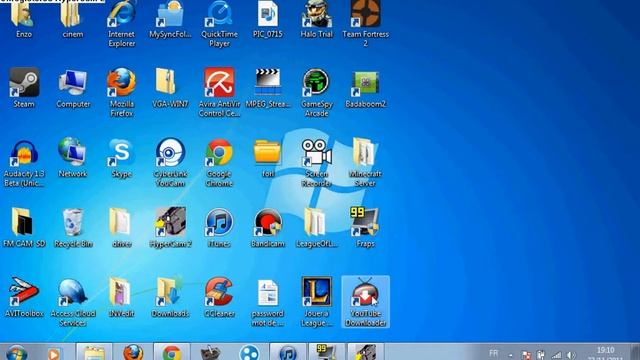The height and width of the screenshot is (360, 640).
Task: Launch Screen Recorder shortcut
Action: point(316,162)
